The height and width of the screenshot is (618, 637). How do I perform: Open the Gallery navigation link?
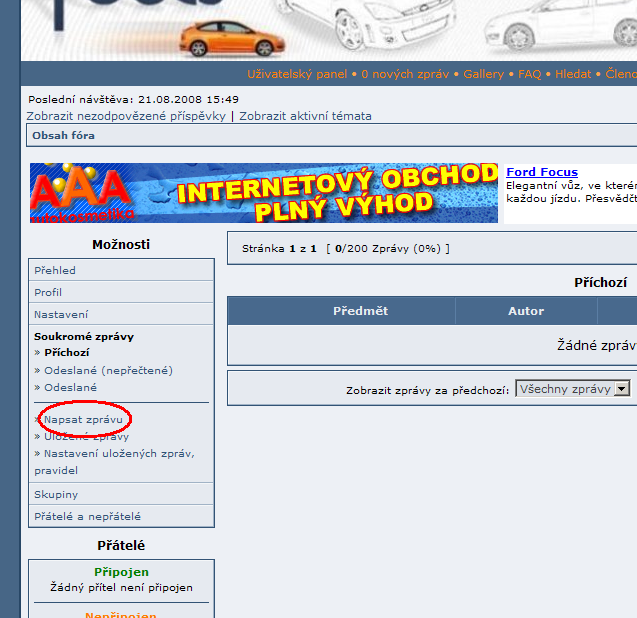tap(483, 74)
